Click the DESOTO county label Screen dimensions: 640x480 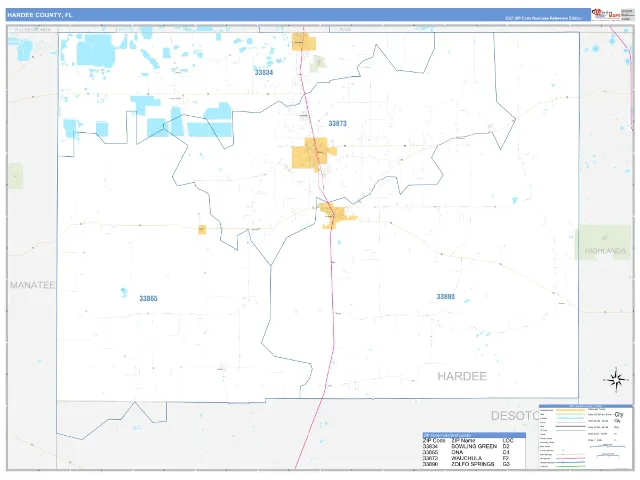click(516, 416)
